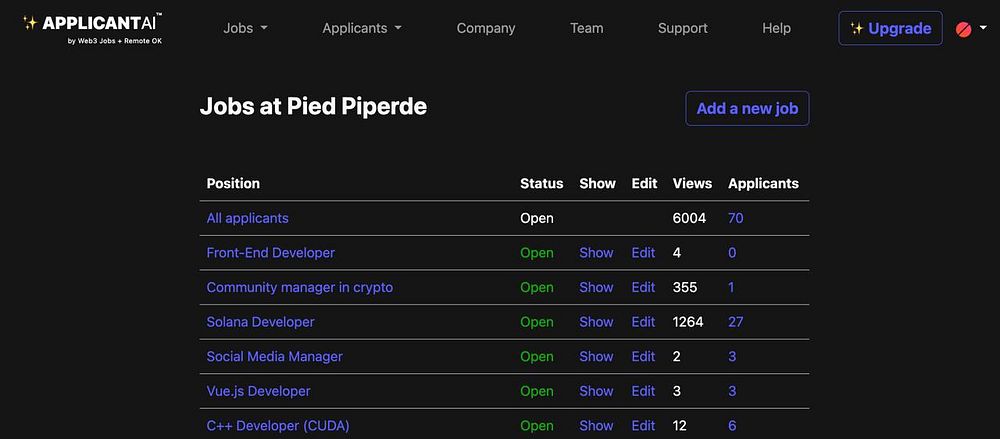
Task: Open All applicants link
Action: (247, 218)
